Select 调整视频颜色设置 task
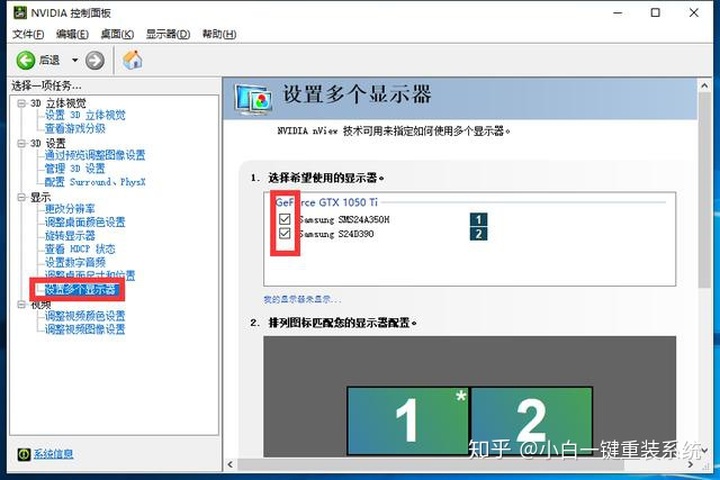Screen dimensions: 720x480 (85, 316)
